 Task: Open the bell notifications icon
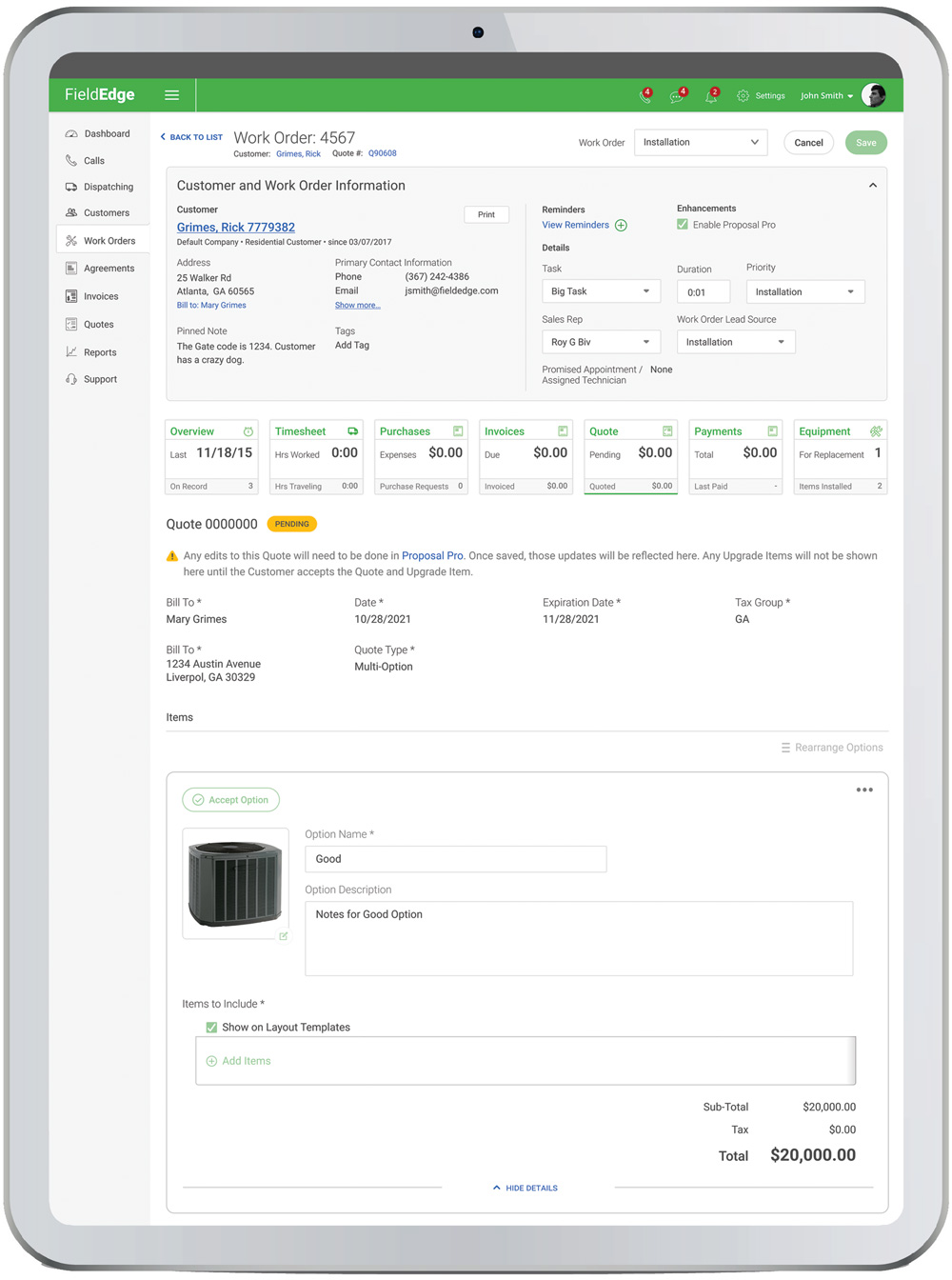[x=712, y=95]
